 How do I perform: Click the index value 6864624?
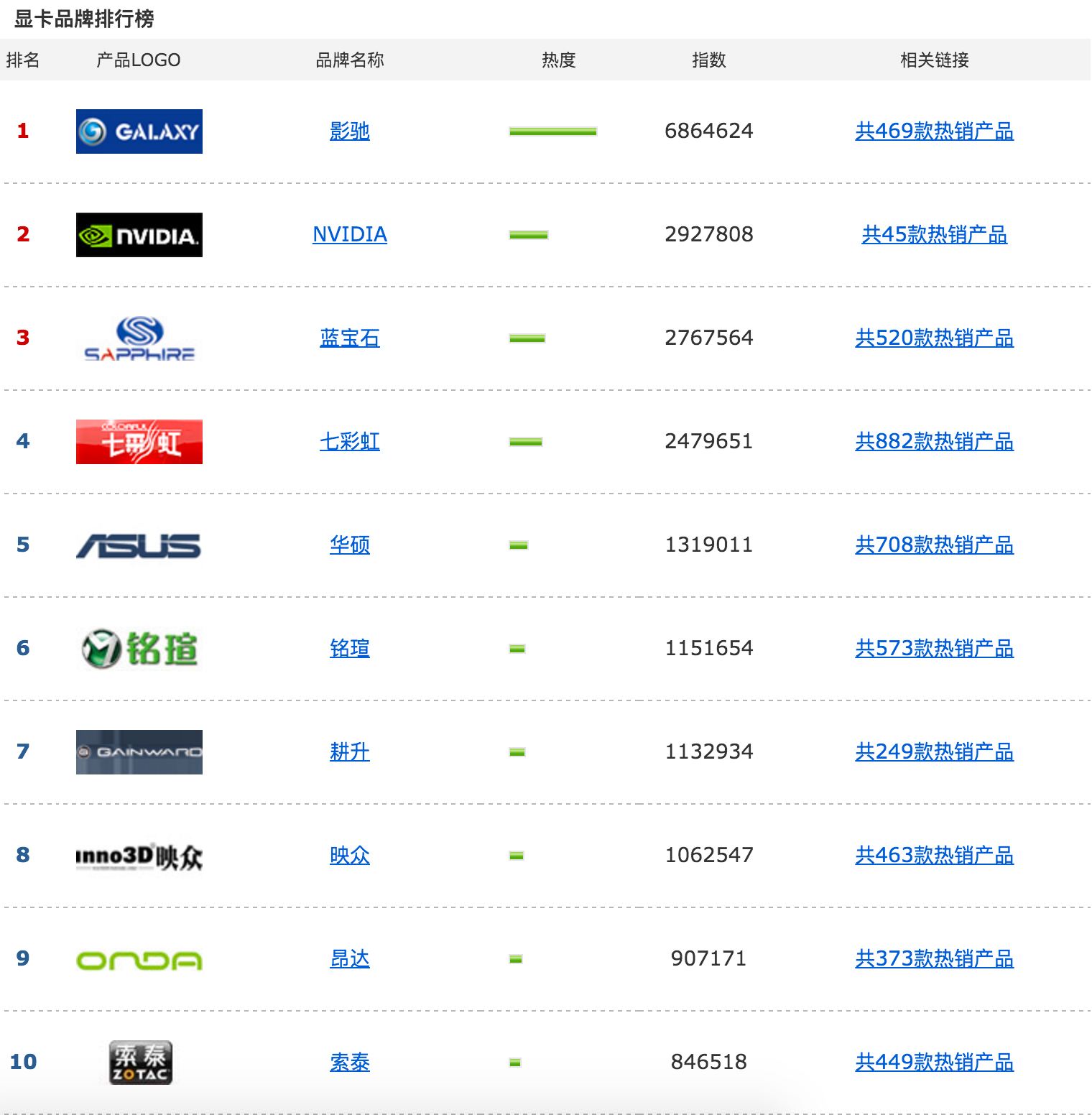pos(709,131)
